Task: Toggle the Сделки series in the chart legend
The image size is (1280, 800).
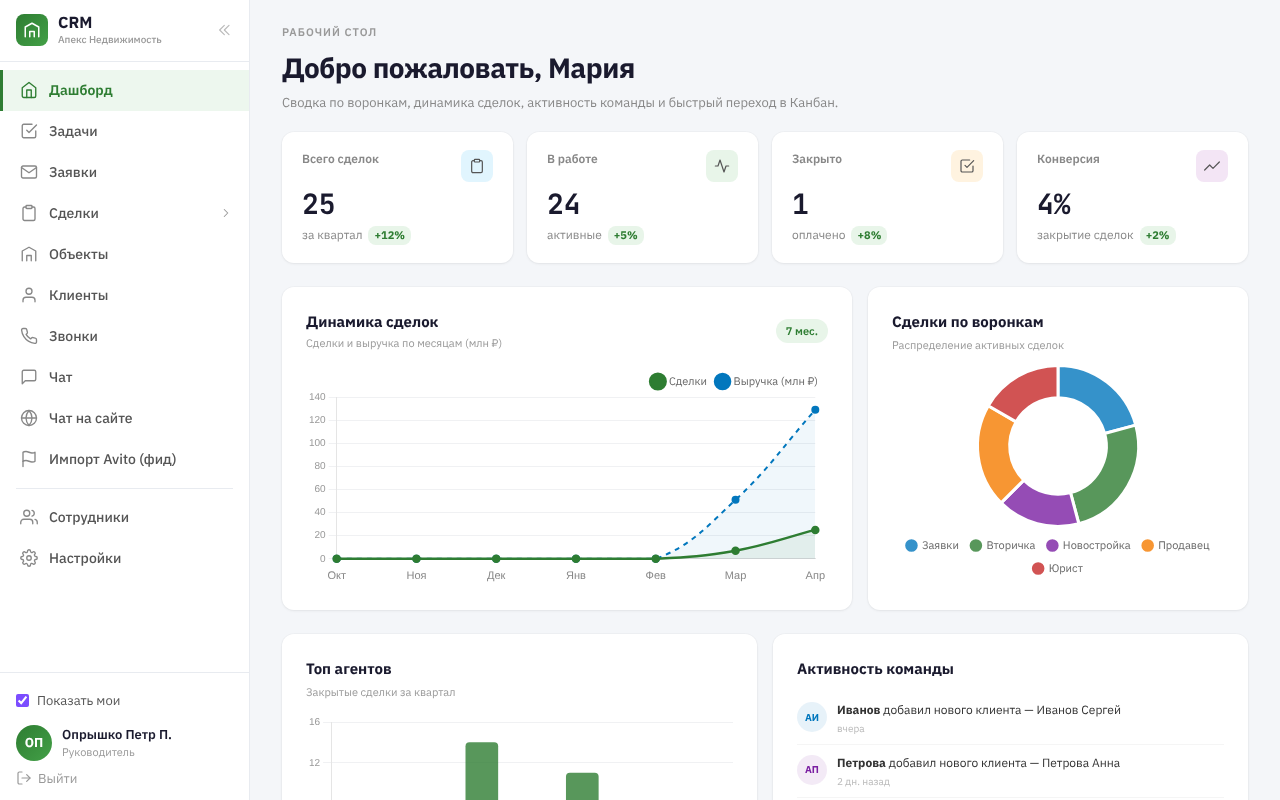Action: click(677, 381)
